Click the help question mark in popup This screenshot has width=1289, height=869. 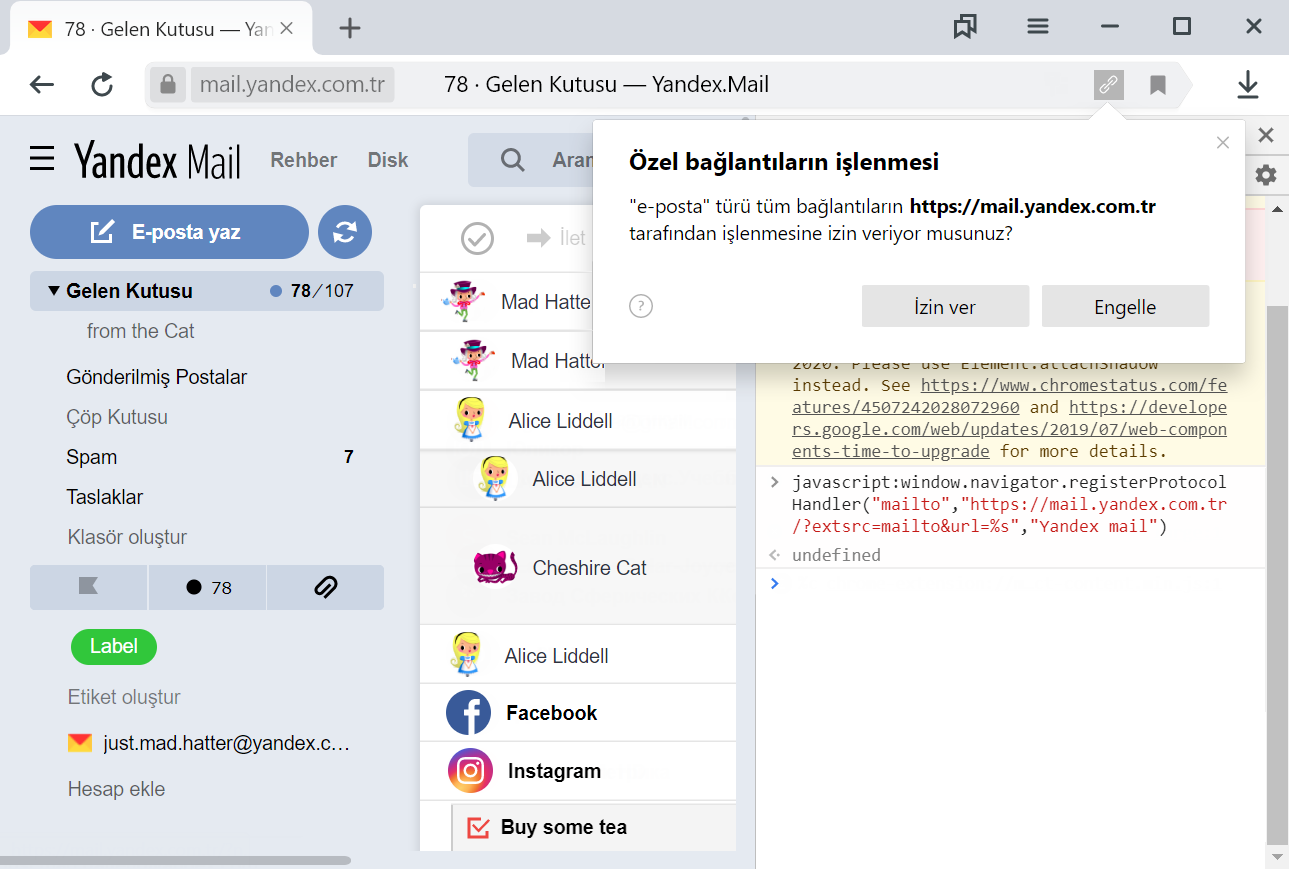click(x=641, y=306)
